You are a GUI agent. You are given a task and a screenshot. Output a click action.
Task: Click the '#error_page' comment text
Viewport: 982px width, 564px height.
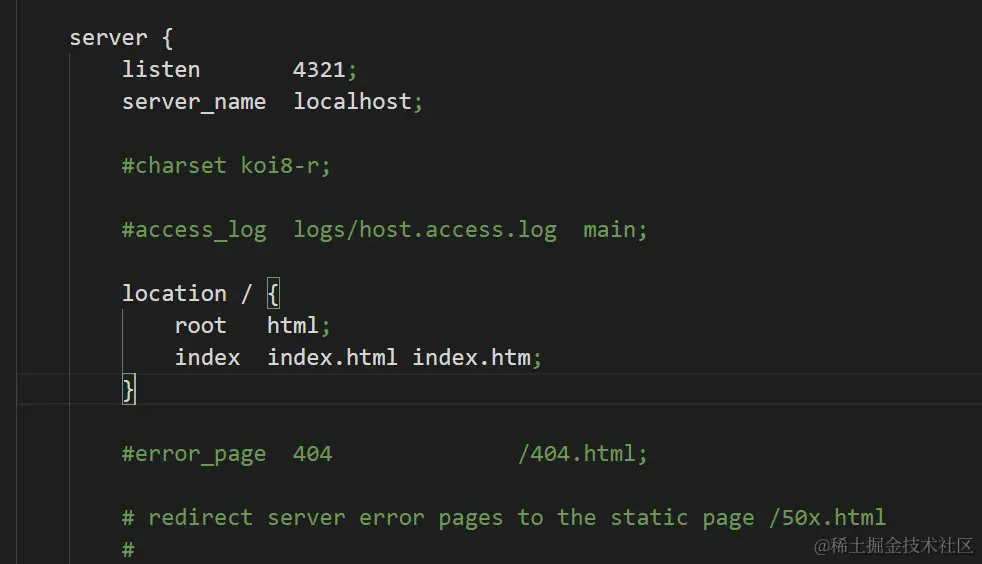point(194,454)
